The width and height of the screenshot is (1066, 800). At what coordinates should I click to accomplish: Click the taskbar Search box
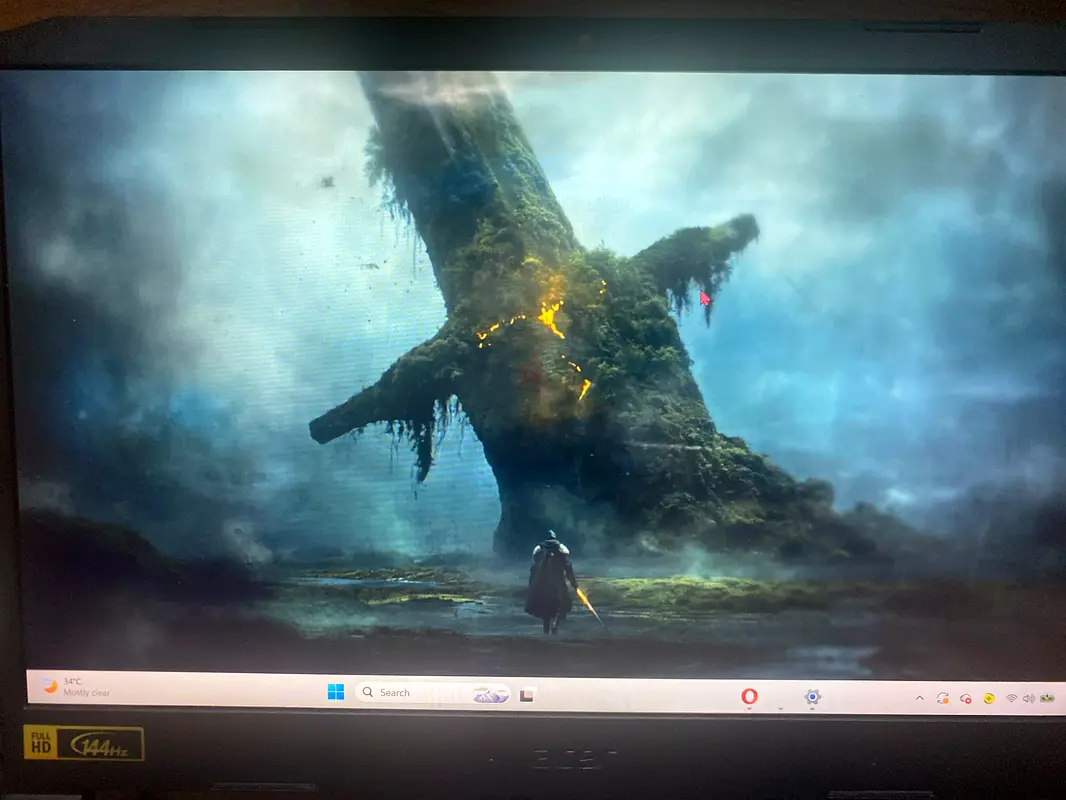tap(433, 693)
